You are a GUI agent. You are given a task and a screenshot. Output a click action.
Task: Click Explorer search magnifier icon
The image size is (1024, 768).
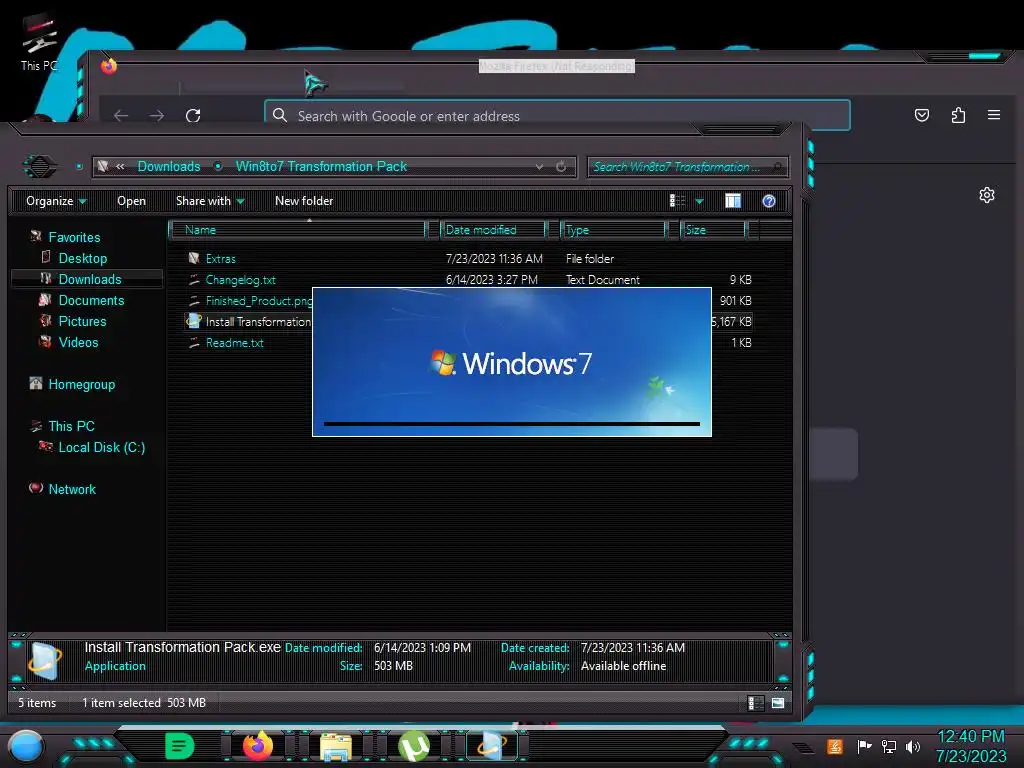click(777, 167)
